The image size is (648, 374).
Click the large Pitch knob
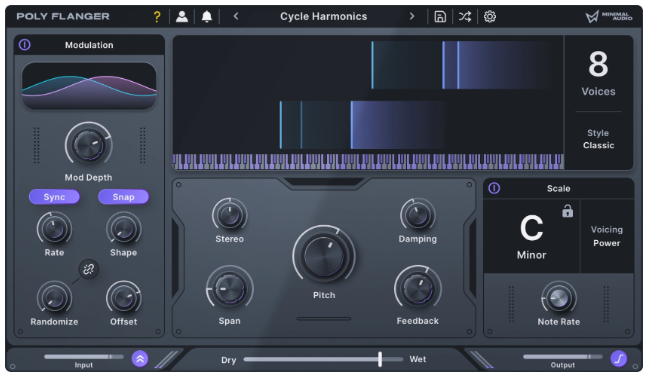tap(324, 256)
